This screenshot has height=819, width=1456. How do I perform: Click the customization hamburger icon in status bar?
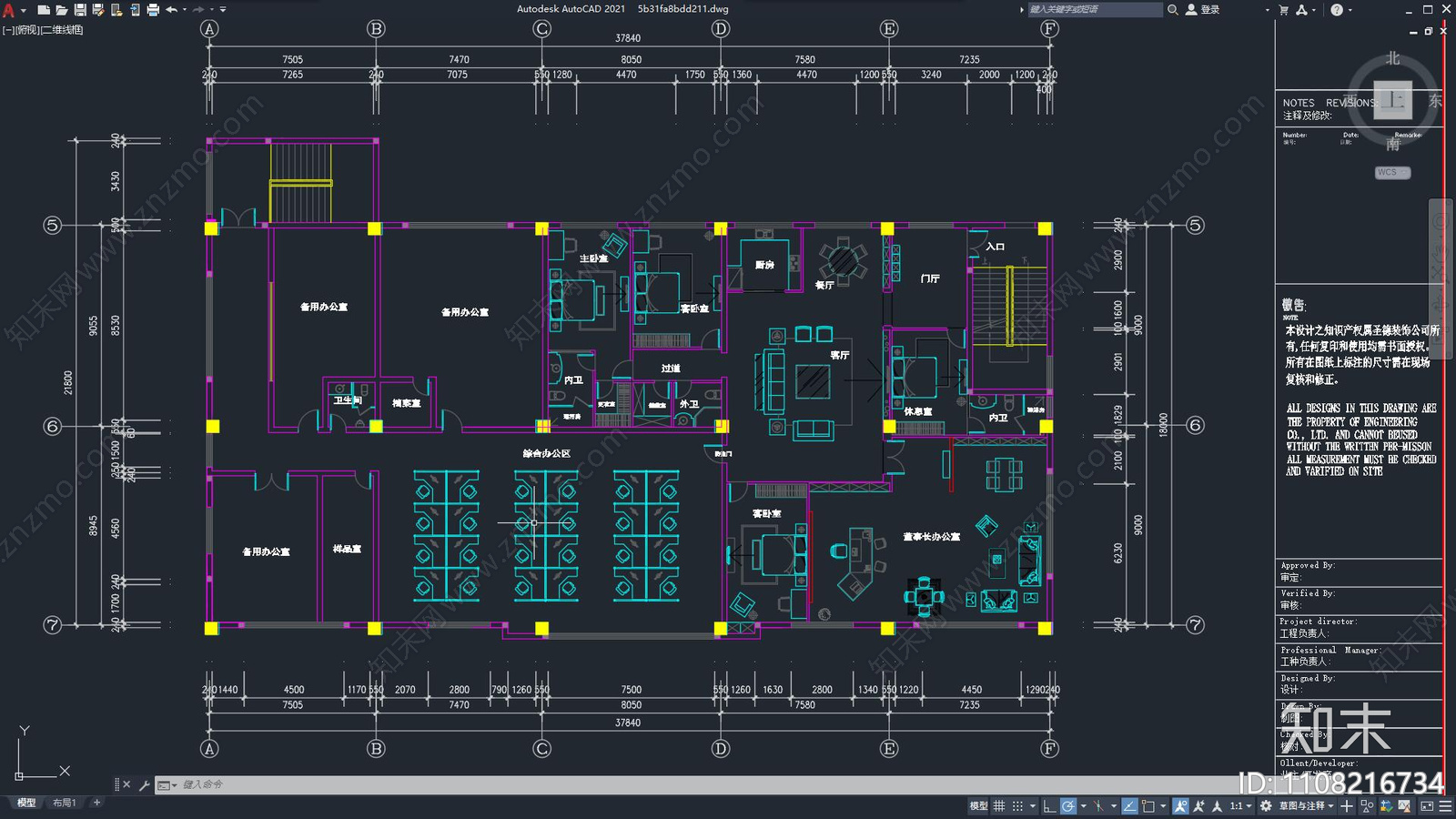pyautogui.click(x=1445, y=805)
